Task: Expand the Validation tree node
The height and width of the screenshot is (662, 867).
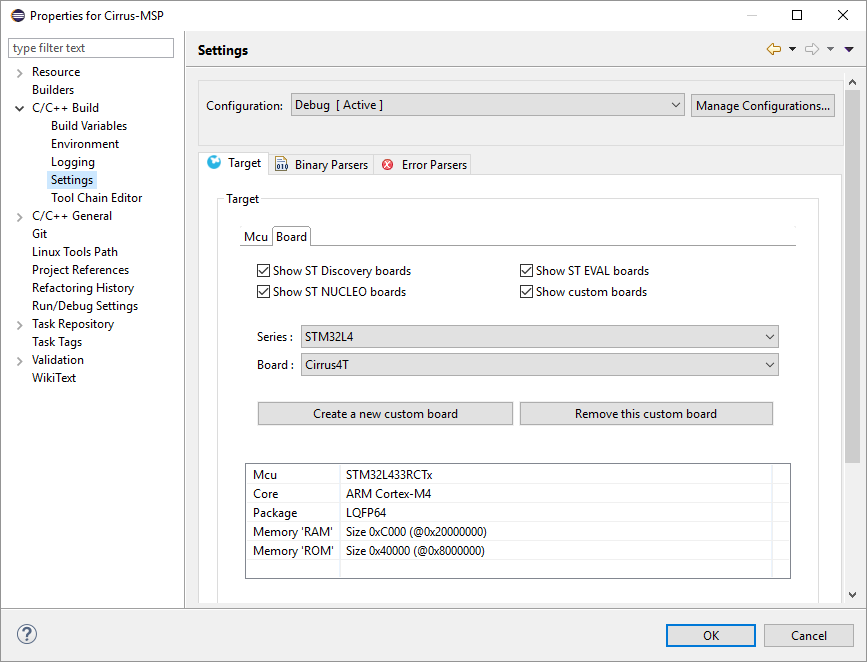Action: pyautogui.click(x=19, y=361)
